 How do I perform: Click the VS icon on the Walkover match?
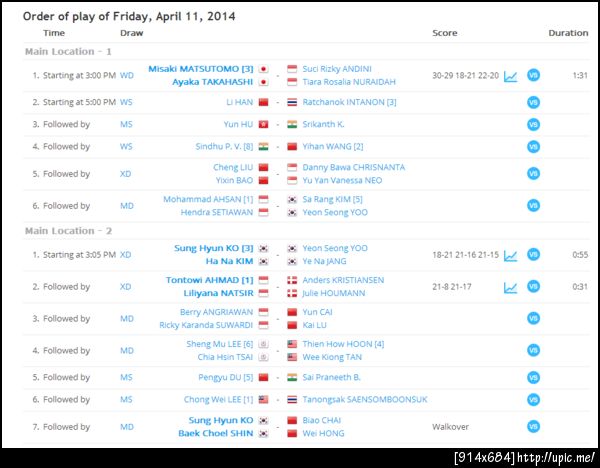tap(533, 427)
